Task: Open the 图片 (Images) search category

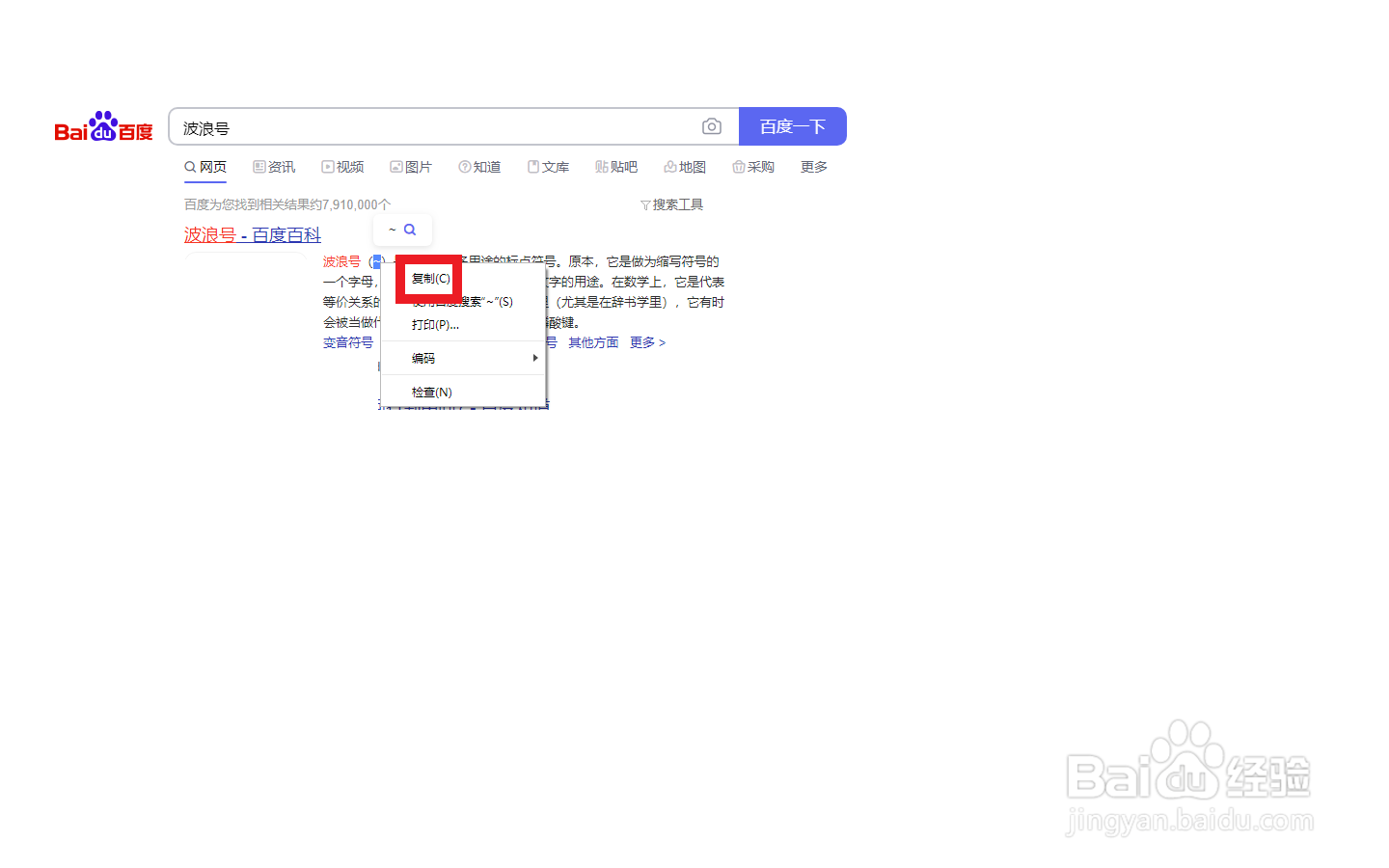Action: [x=411, y=166]
